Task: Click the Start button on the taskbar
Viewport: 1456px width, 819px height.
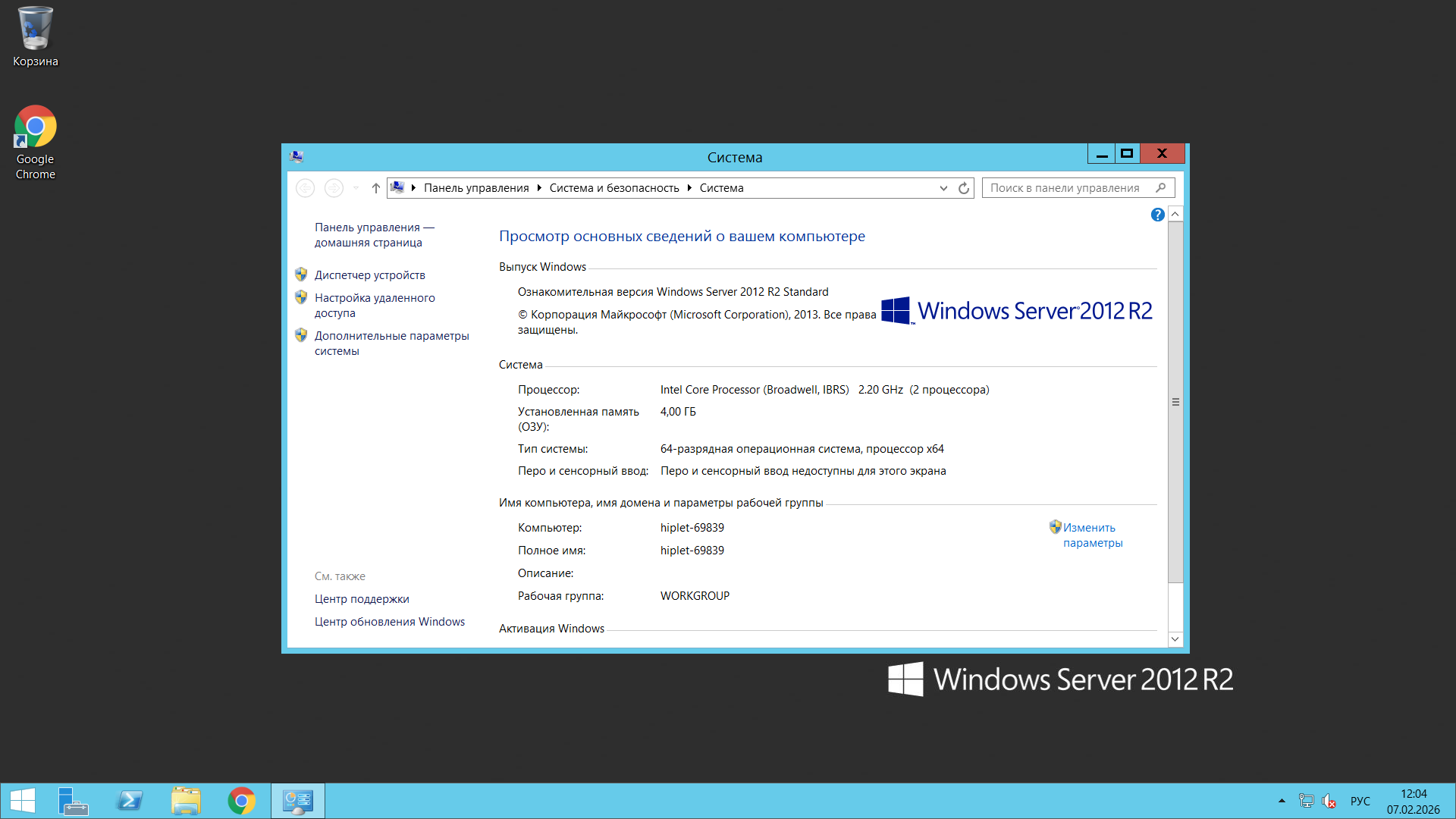Action: [22, 801]
